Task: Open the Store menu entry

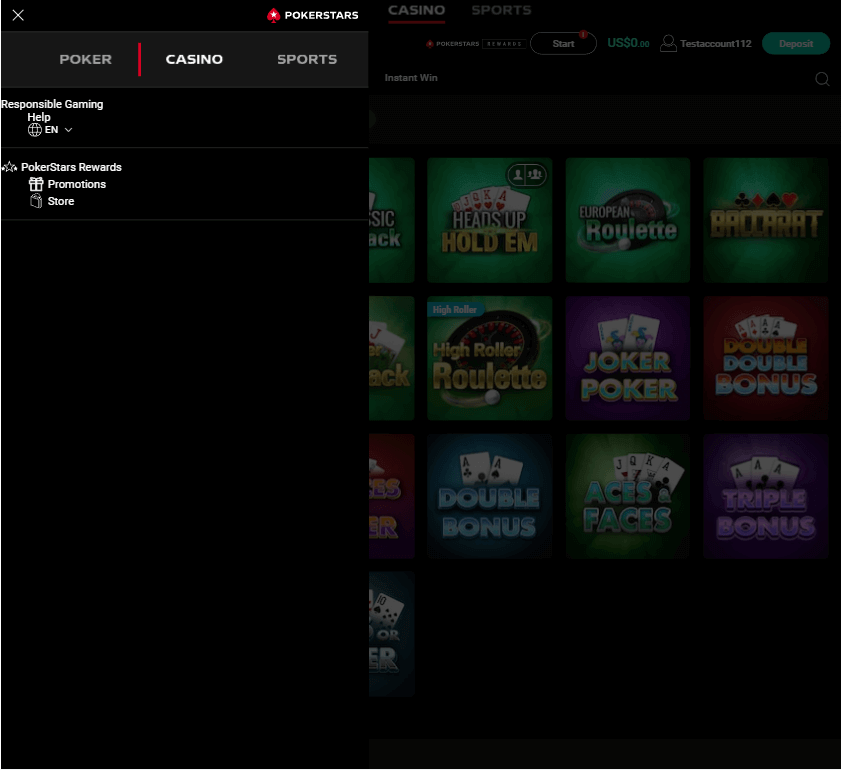Action: 61,201
